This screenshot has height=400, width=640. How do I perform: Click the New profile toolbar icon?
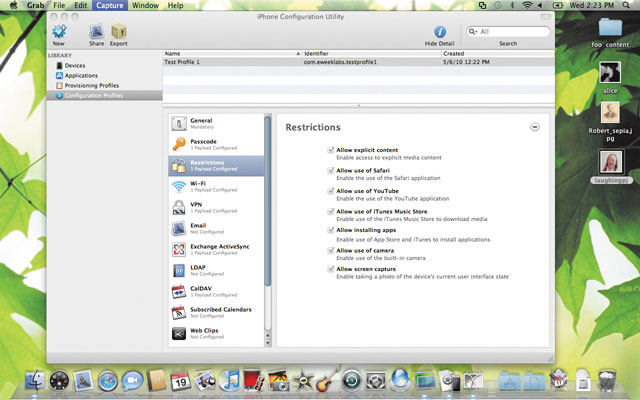(x=59, y=31)
